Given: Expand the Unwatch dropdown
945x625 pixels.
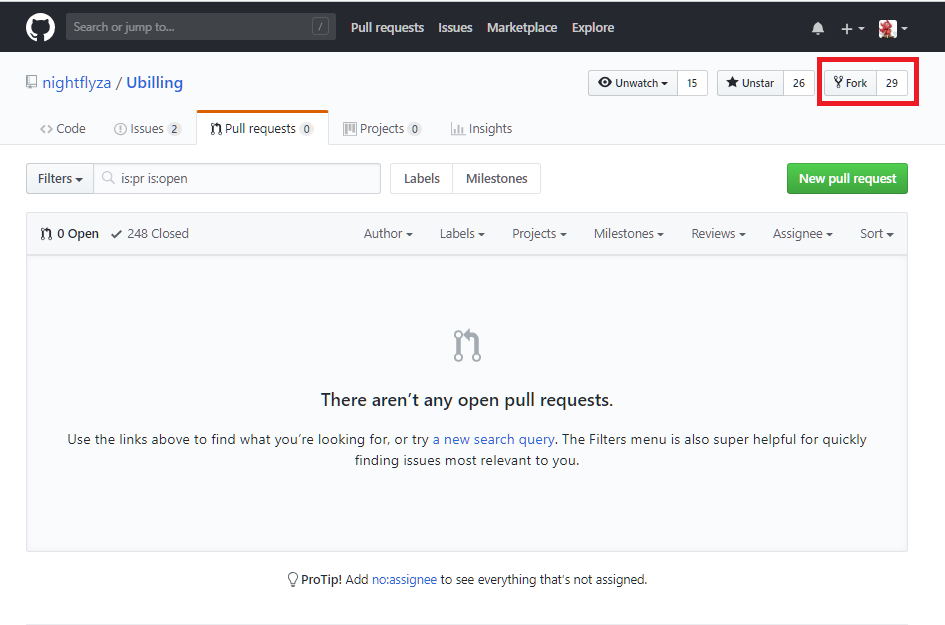Looking at the screenshot, I should point(633,83).
